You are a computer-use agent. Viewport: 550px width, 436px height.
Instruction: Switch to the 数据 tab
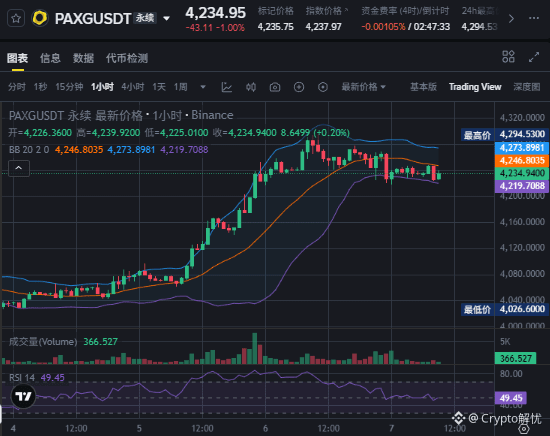coord(83,58)
